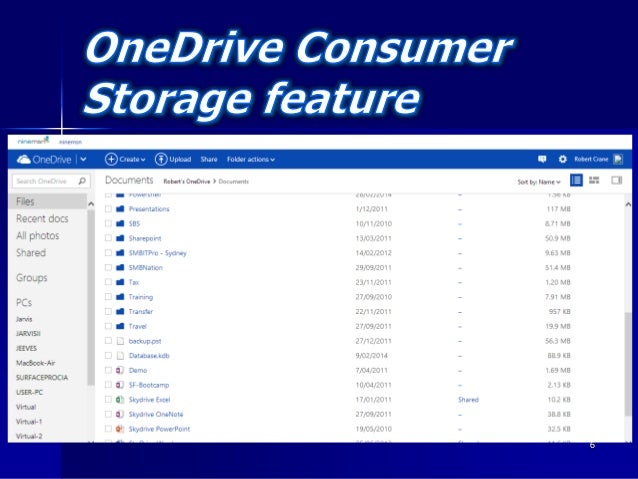
Task: Check the Skydrive Excel checkbox
Action: tap(108, 400)
